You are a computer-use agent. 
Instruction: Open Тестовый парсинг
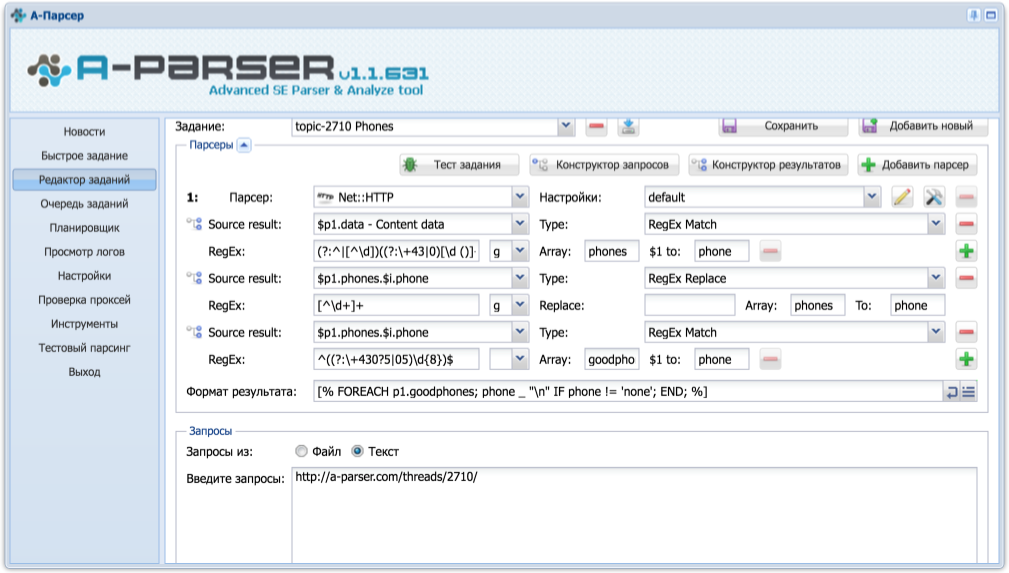click(84, 348)
